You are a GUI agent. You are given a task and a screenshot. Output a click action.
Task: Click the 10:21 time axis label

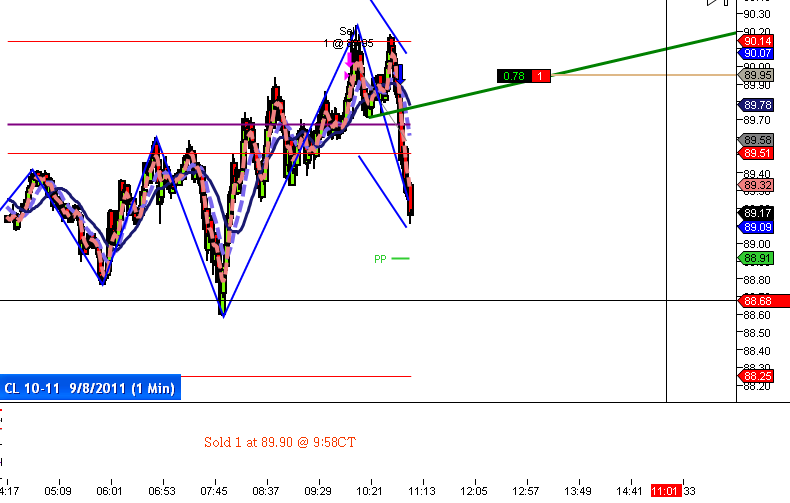[x=369, y=491]
